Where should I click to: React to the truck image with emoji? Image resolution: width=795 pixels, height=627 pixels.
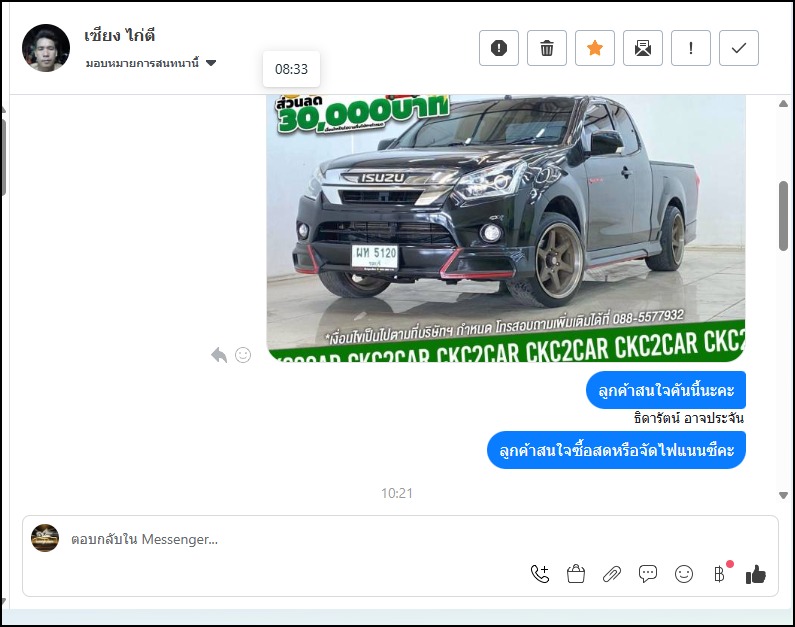pos(243,355)
